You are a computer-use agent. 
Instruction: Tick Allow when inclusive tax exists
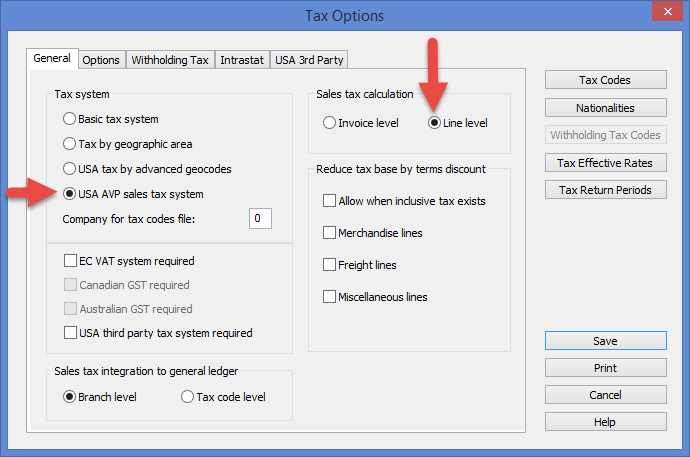tap(330, 201)
